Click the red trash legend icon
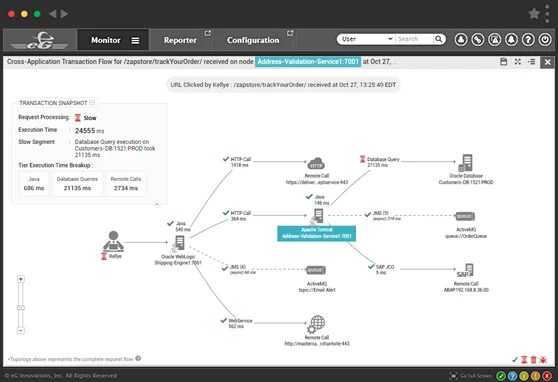The height and width of the screenshot is (382, 558). click(x=533, y=360)
